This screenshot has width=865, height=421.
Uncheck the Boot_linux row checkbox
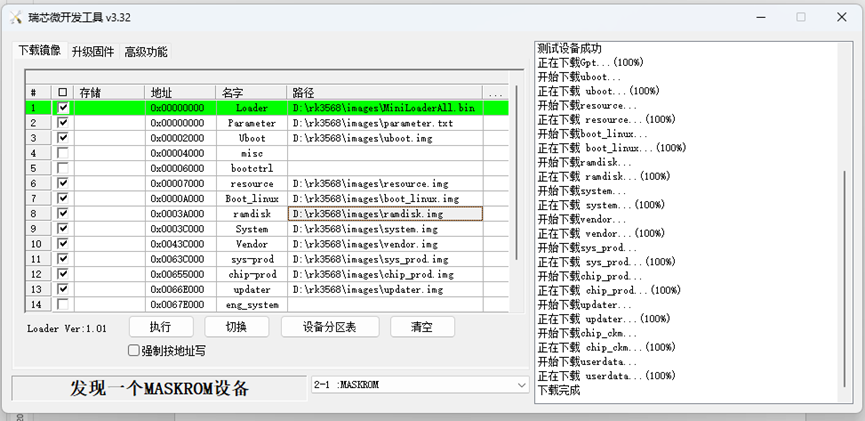coord(63,198)
